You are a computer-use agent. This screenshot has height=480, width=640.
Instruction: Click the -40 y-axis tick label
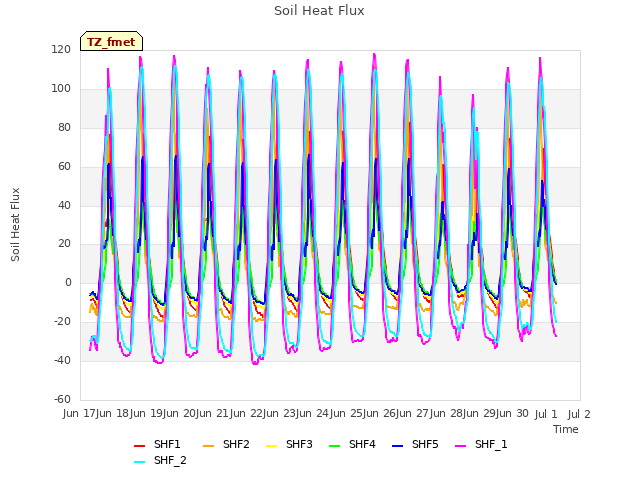tap(62, 360)
